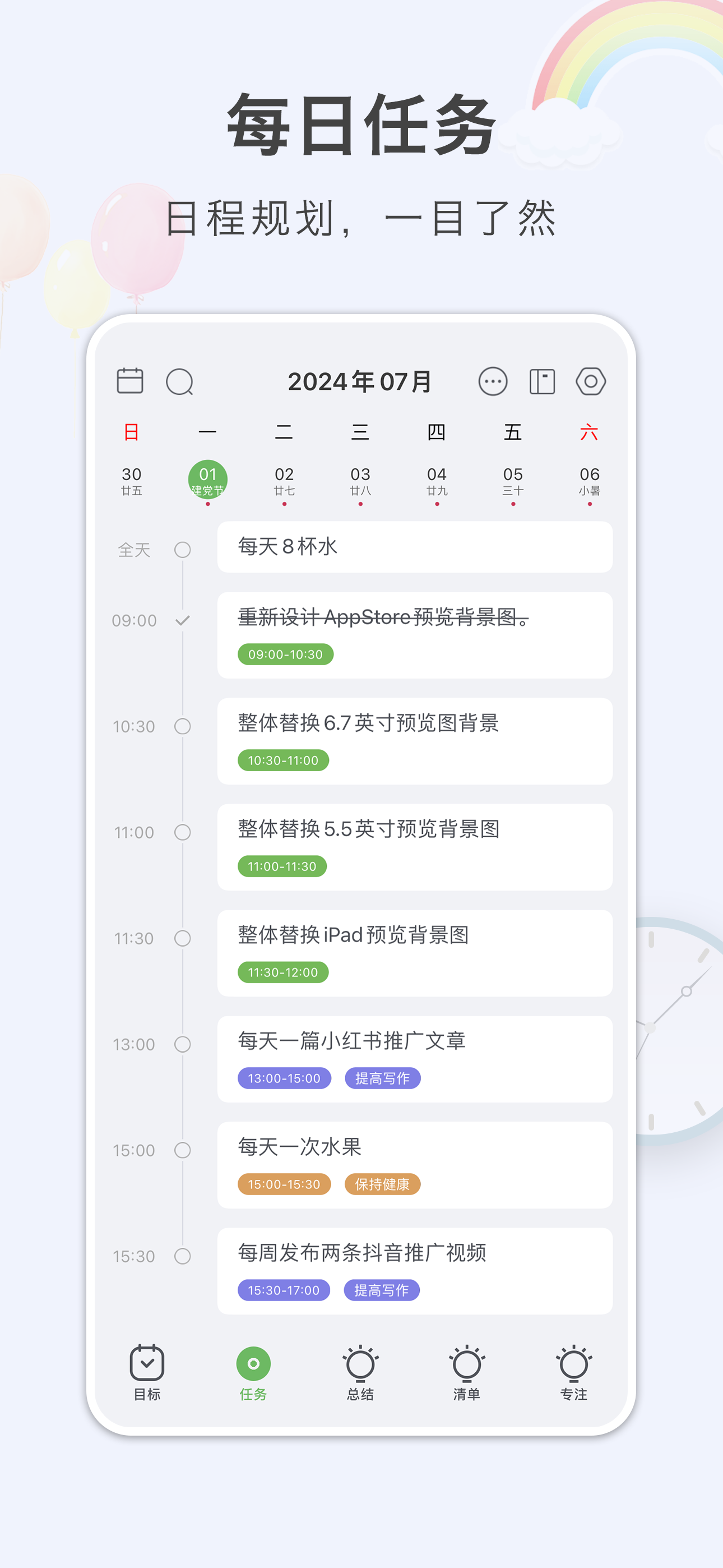Viewport: 723px width, 1568px height.
Task: Tap the 11:30-12:00 time tag
Action: [x=283, y=972]
